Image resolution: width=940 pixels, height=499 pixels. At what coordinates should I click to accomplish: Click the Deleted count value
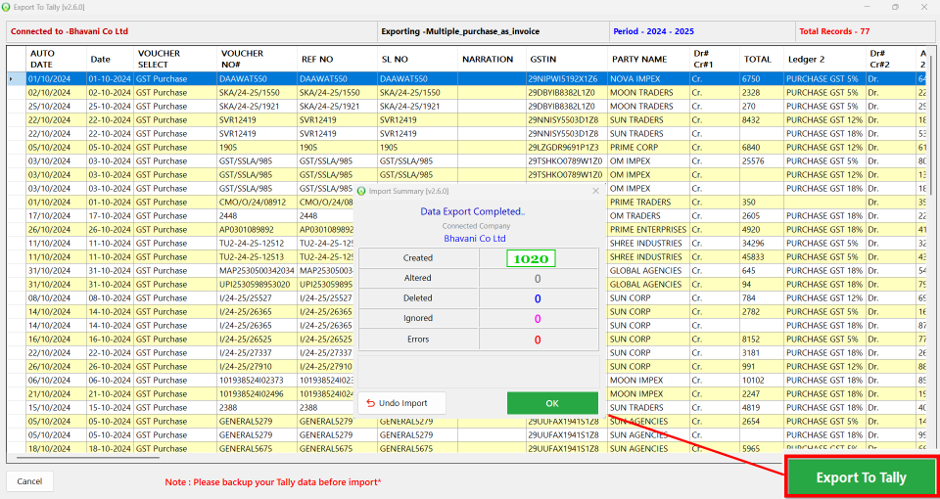(538, 299)
